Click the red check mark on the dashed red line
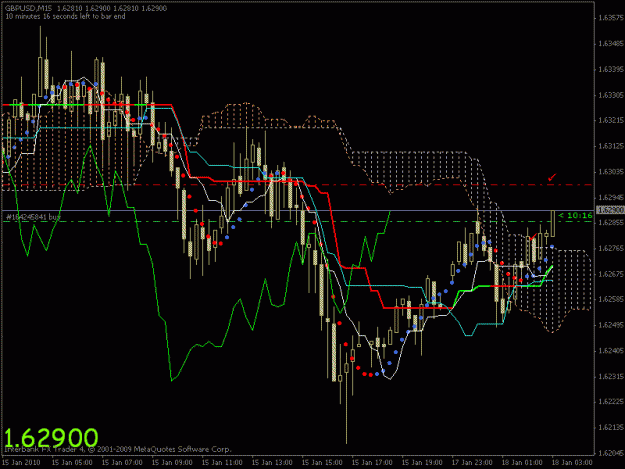Image resolution: width=625 pixels, height=469 pixels. click(x=552, y=177)
